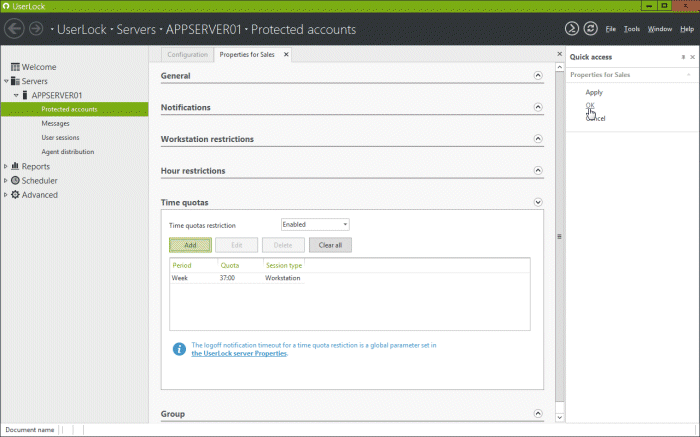Open the UserLock server Properties link
Image resolution: width=700 pixels, height=437 pixels.
[x=239, y=354]
